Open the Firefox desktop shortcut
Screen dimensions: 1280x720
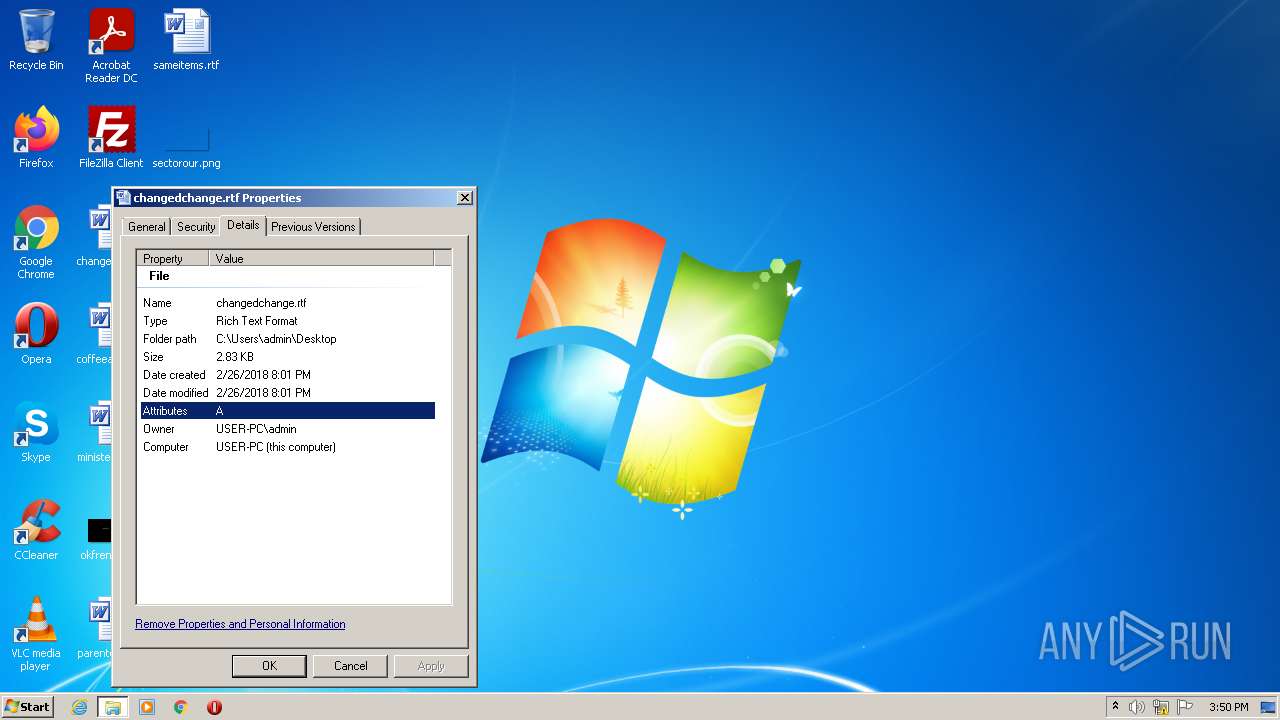(36, 138)
